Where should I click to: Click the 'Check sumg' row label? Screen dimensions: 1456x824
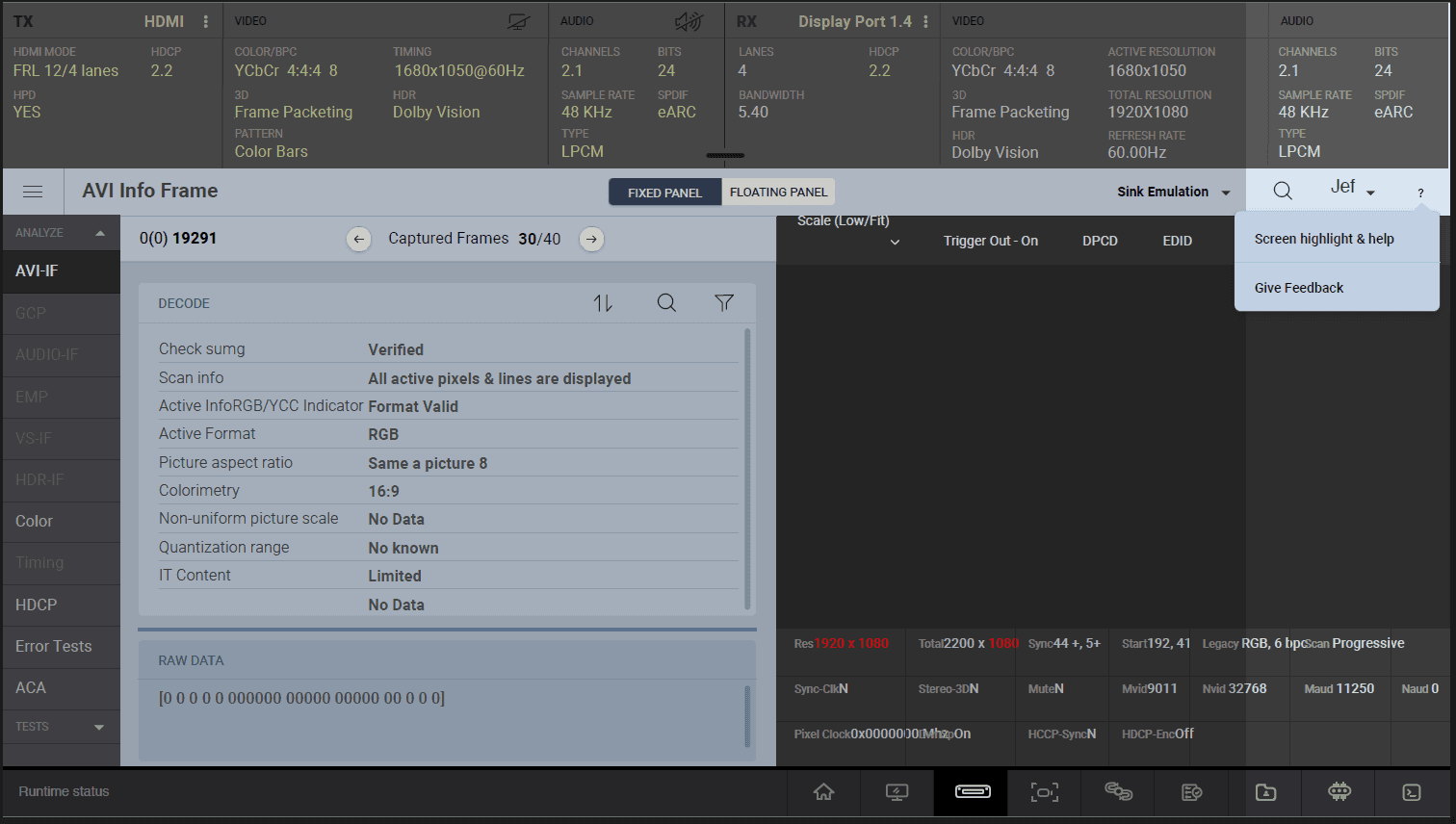point(201,349)
